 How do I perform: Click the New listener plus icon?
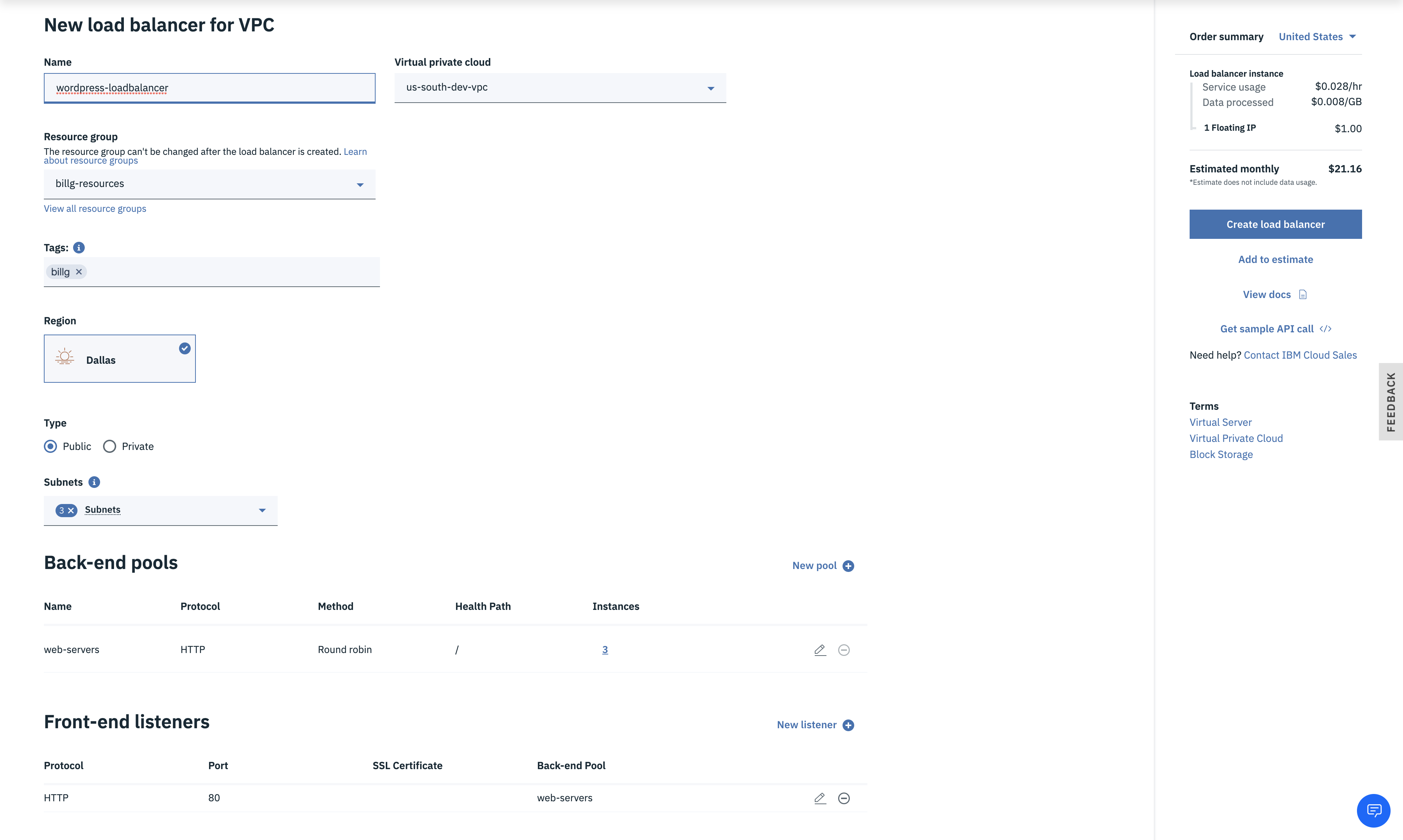coord(848,724)
